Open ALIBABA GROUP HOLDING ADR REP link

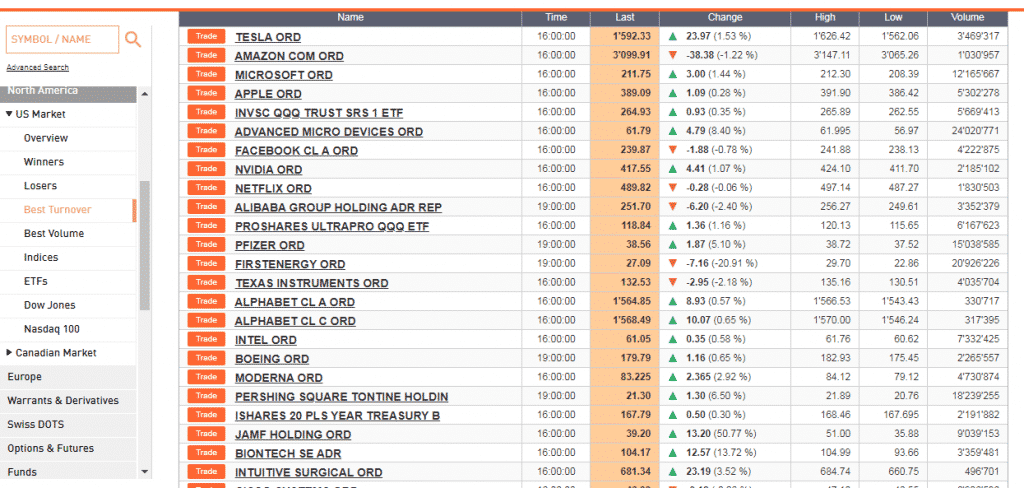pos(338,208)
